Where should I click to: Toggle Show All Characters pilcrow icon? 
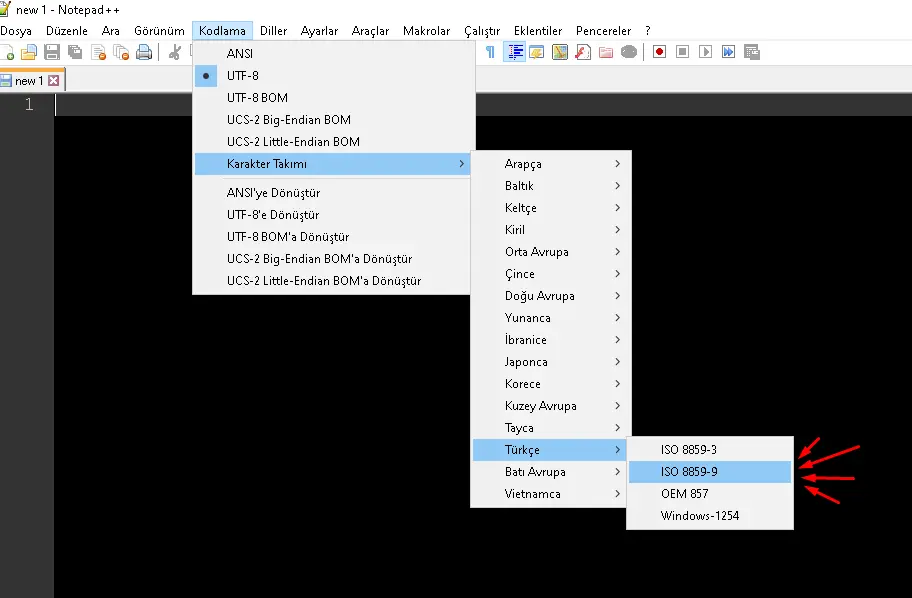point(490,52)
